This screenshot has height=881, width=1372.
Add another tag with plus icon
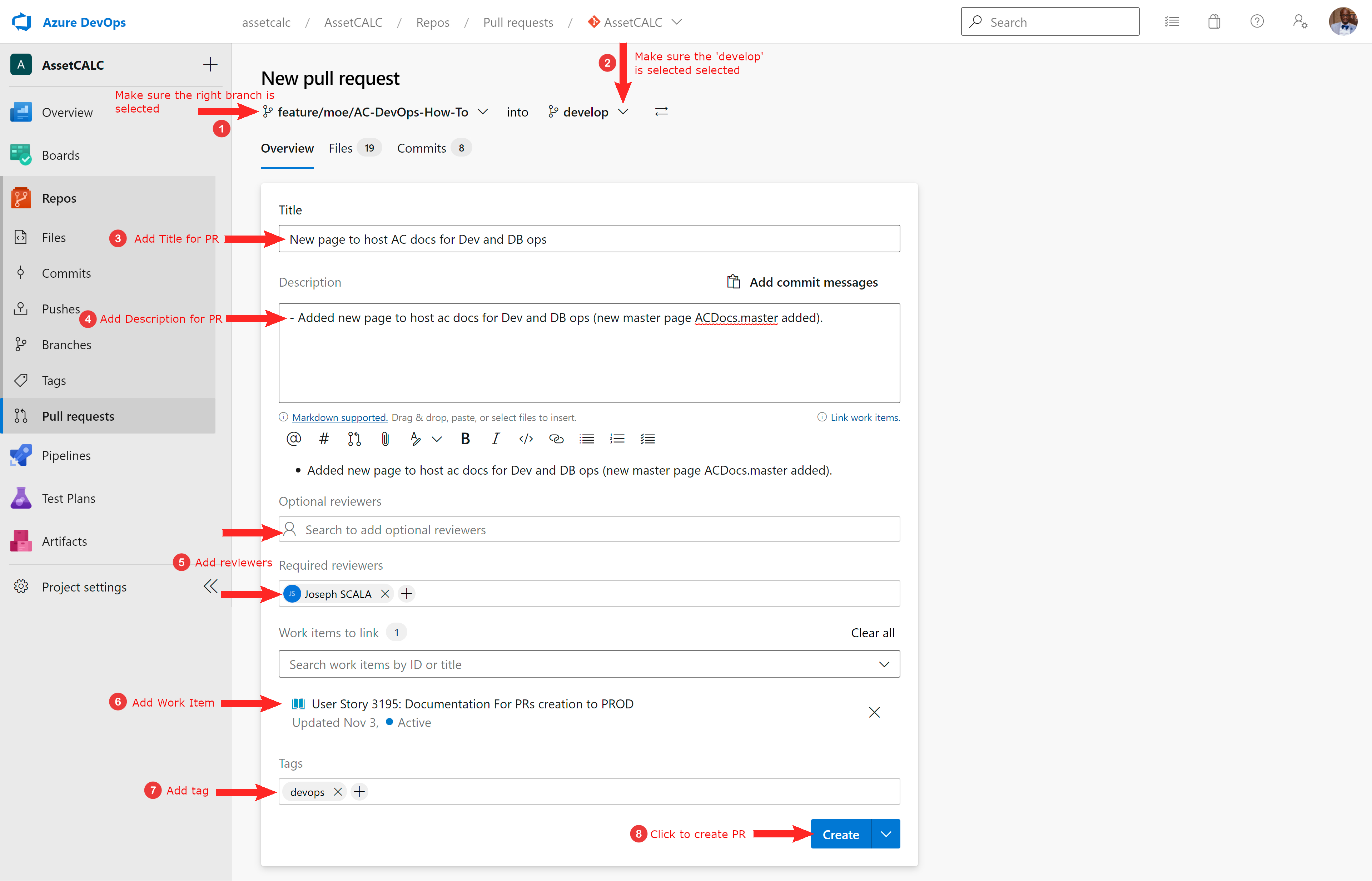tap(359, 792)
